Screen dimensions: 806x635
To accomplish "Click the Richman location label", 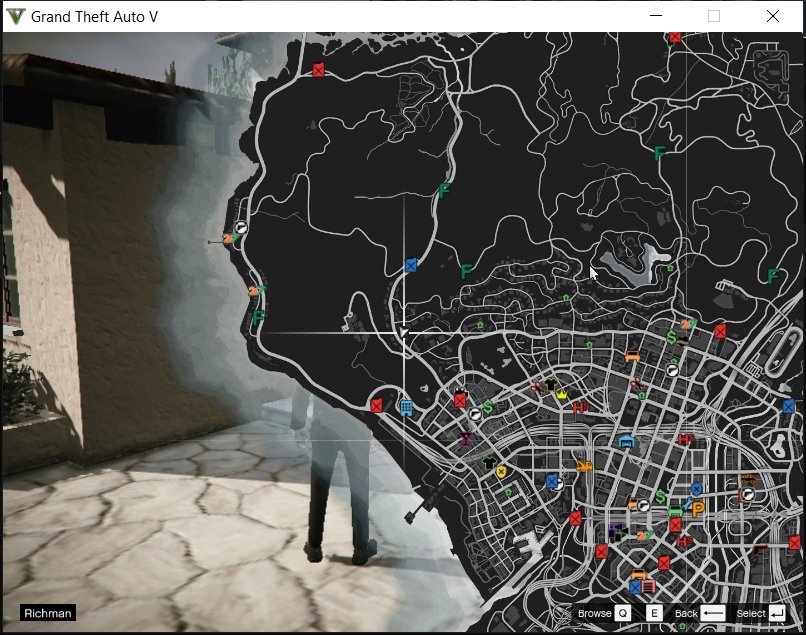I will [x=47, y=613].
